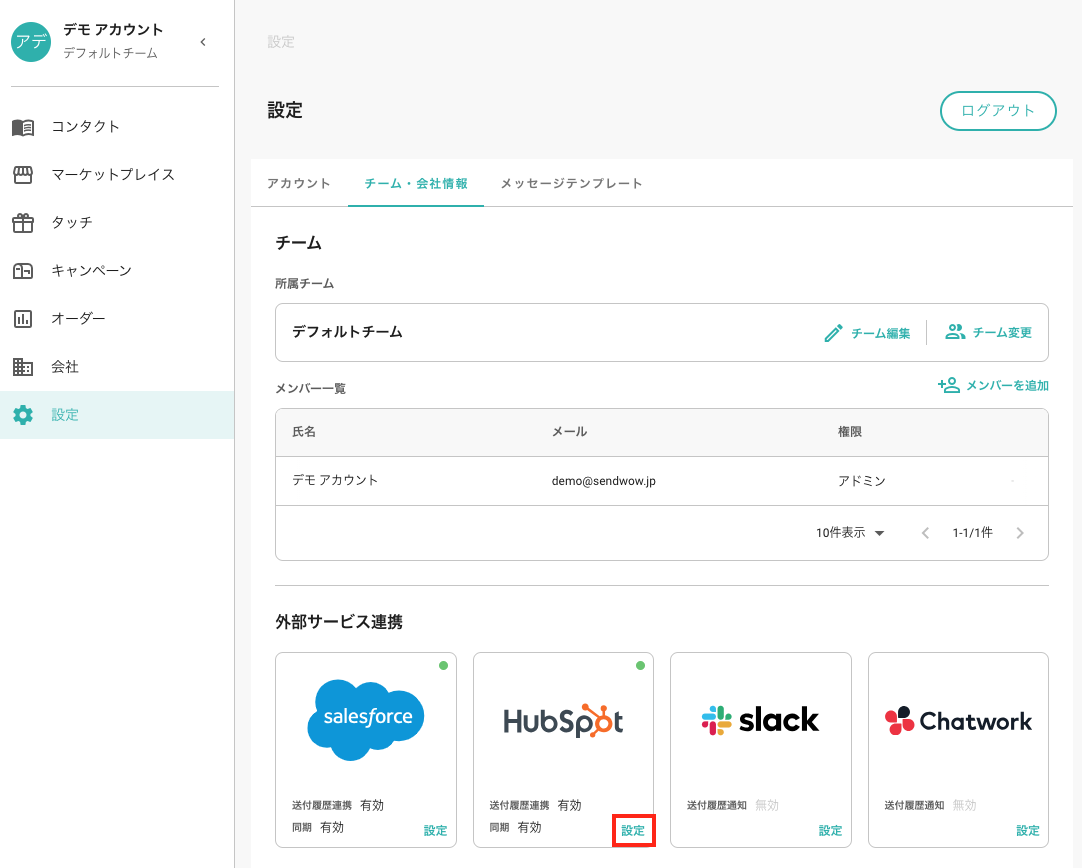The width and height of the screenshot is (1082, 868).
Task: Open the 10件表示 rows-per-page dropdown
Action: pos(850,533)
